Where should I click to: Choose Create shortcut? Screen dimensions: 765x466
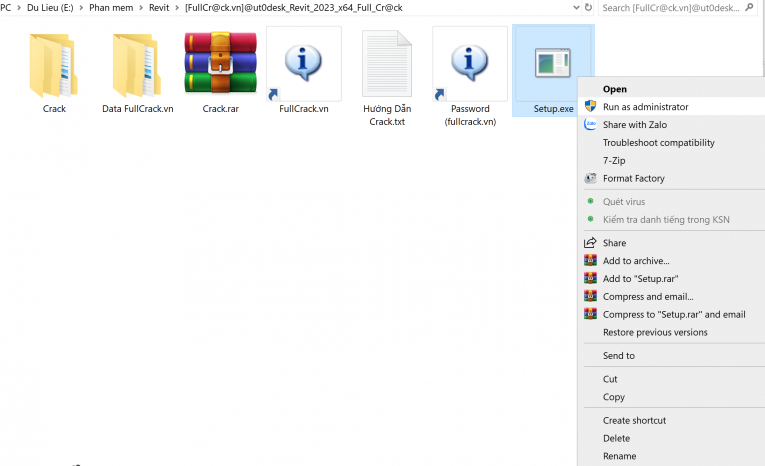click(x=671, y=421)
